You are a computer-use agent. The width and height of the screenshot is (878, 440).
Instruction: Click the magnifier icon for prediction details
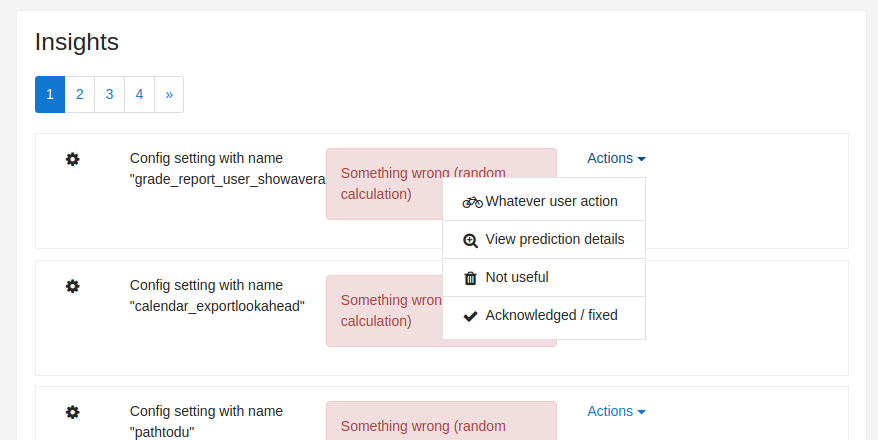pyautogui.click(x=470, y=241)
